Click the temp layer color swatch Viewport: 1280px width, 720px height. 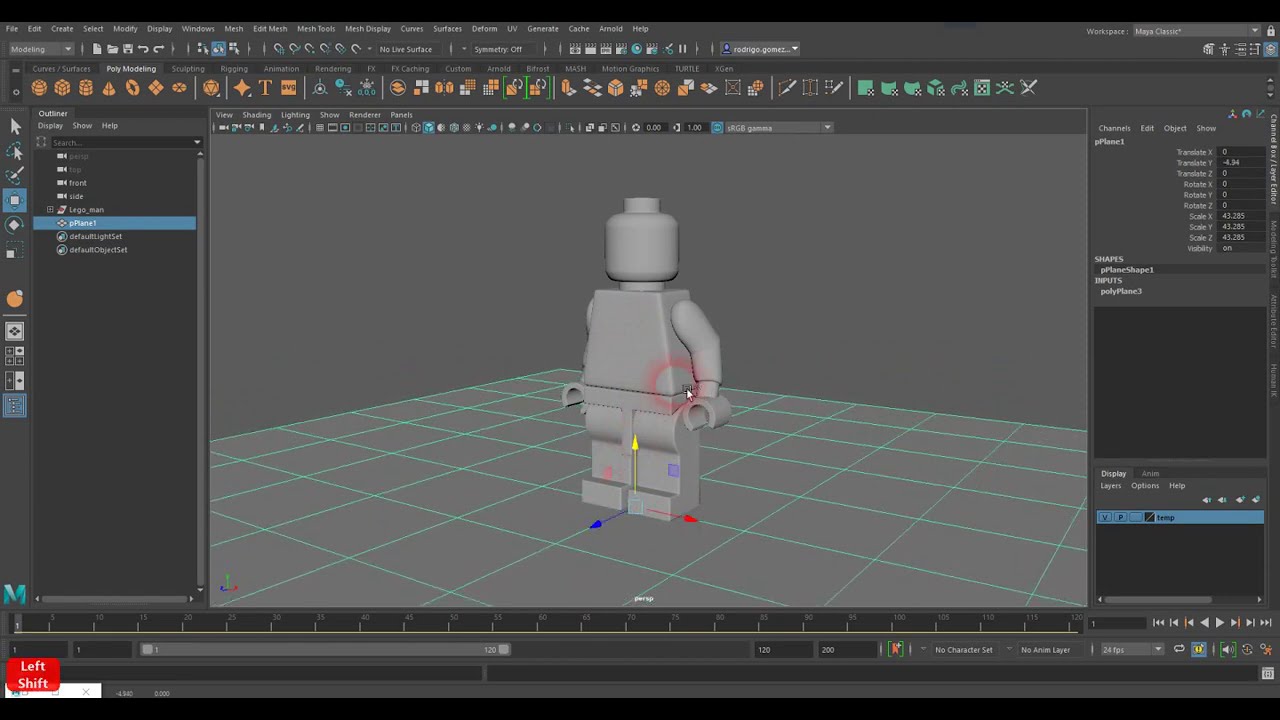pos(1150,517)
